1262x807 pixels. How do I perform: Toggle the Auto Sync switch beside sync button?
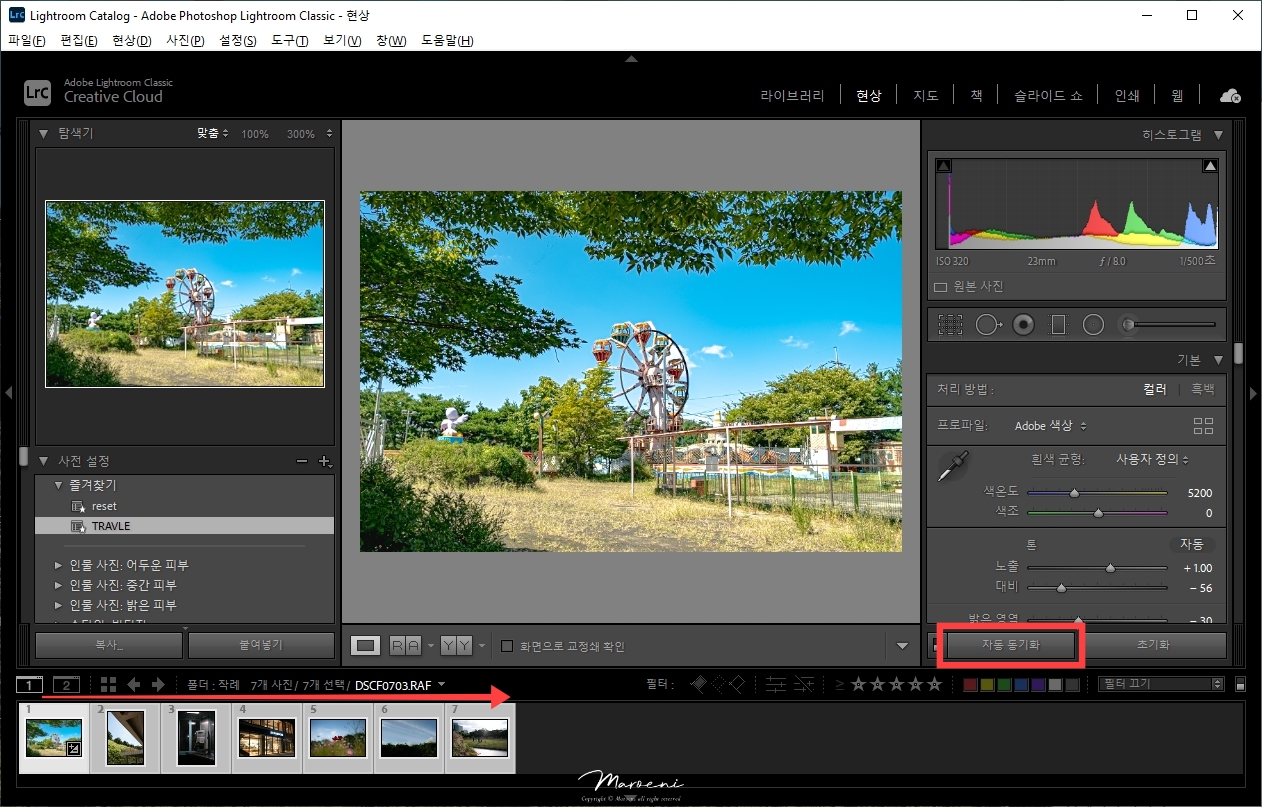click(933, 645)
